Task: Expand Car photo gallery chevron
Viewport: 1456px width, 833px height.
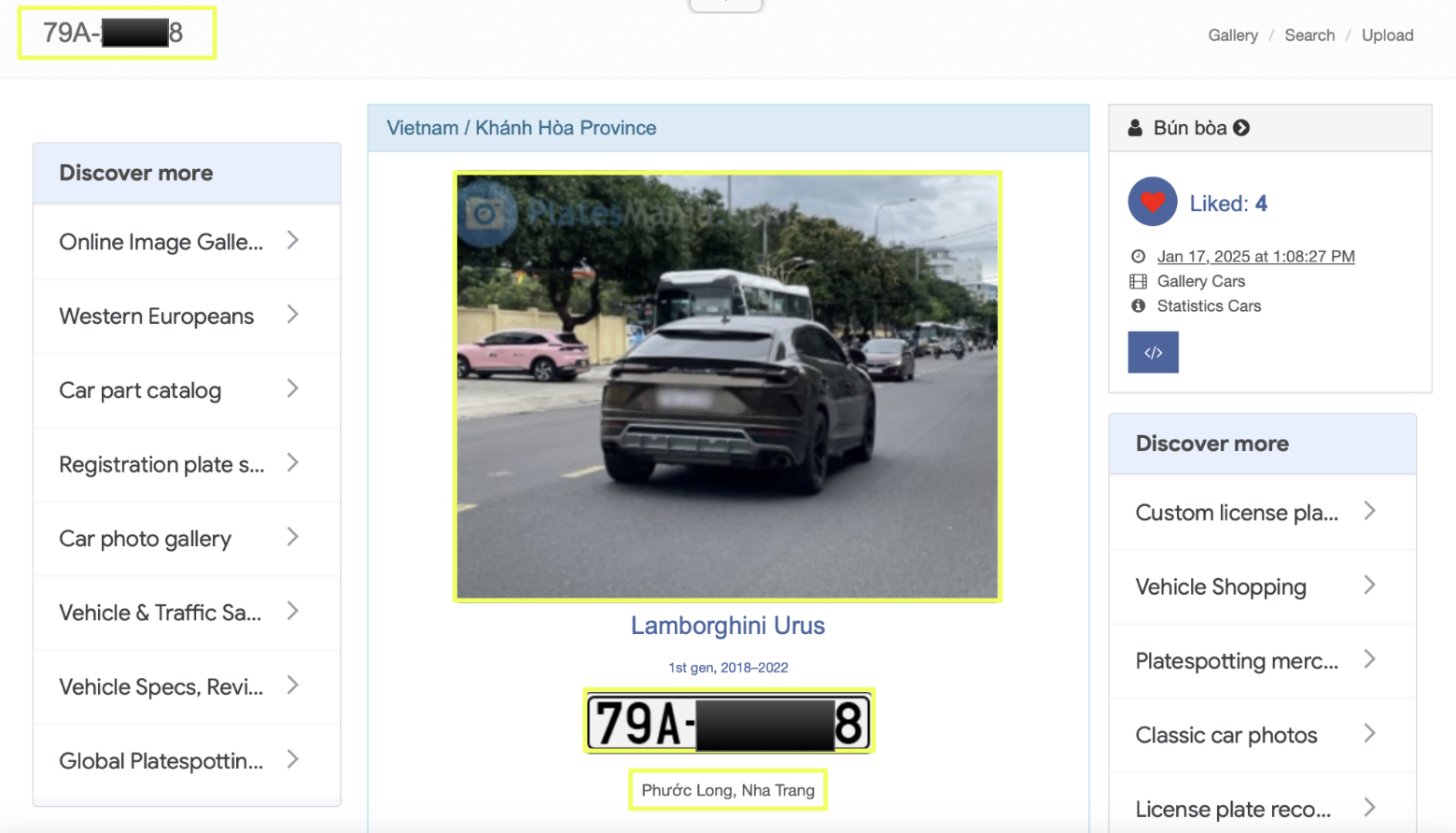Action: pyautogui.click(x=293, y=537)
